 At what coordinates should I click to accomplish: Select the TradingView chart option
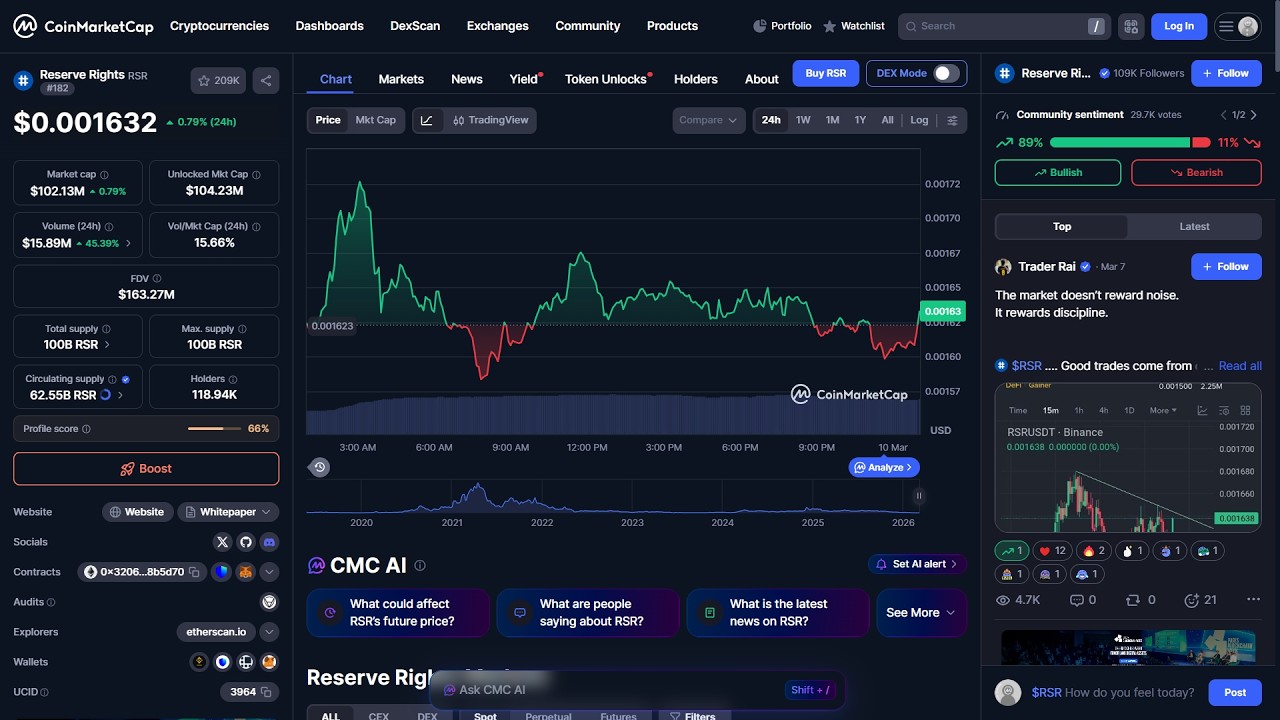489,120
